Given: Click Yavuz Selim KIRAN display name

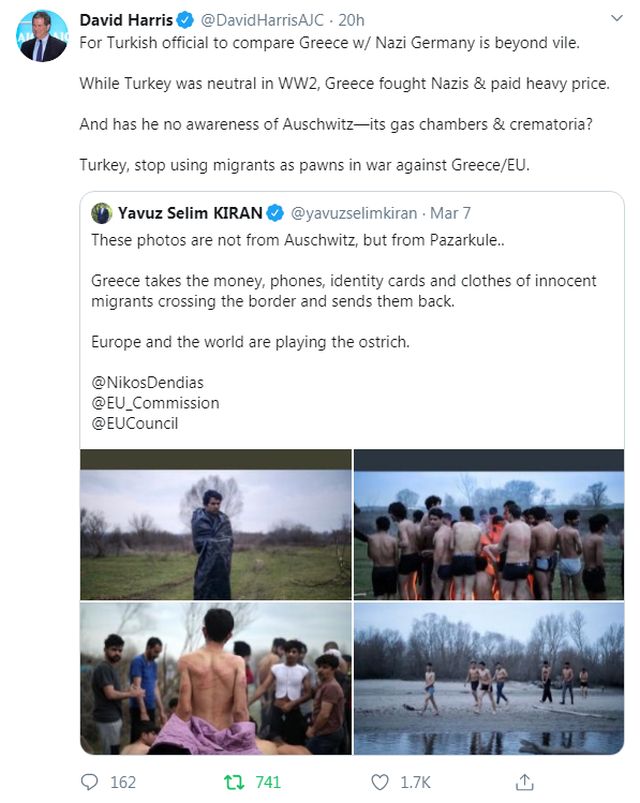Looking at the screenshot, I should pos(190,213).
